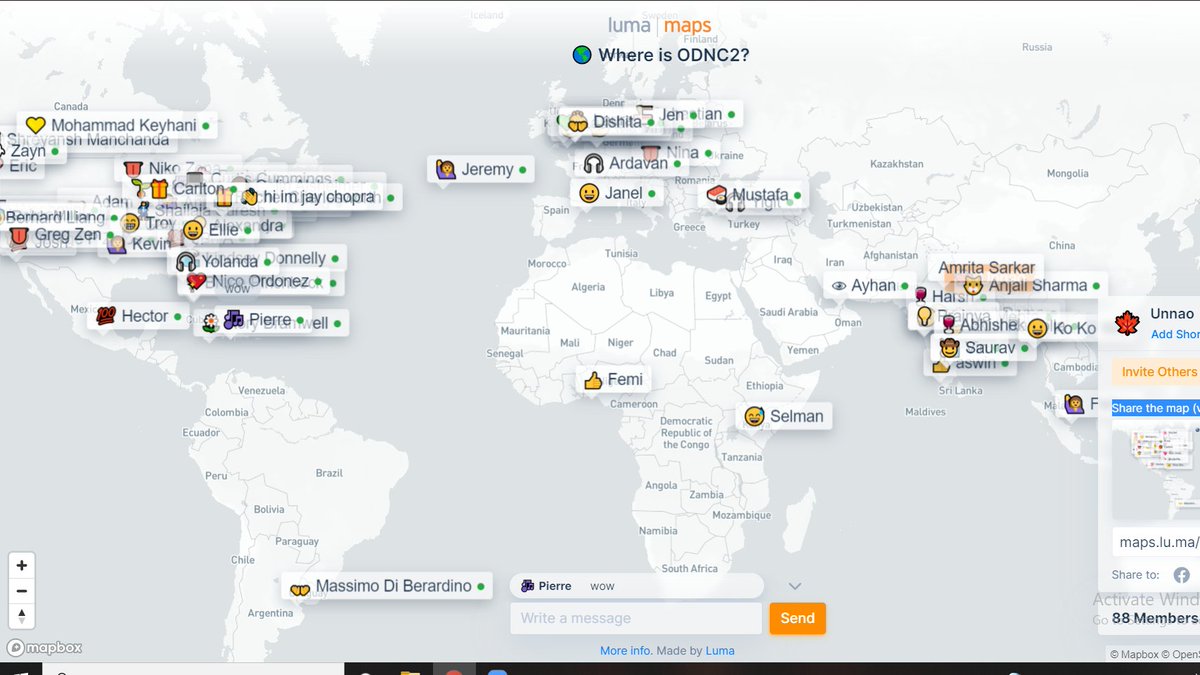
Task: Click the Invite Others button
Action: pos(1158,372)
